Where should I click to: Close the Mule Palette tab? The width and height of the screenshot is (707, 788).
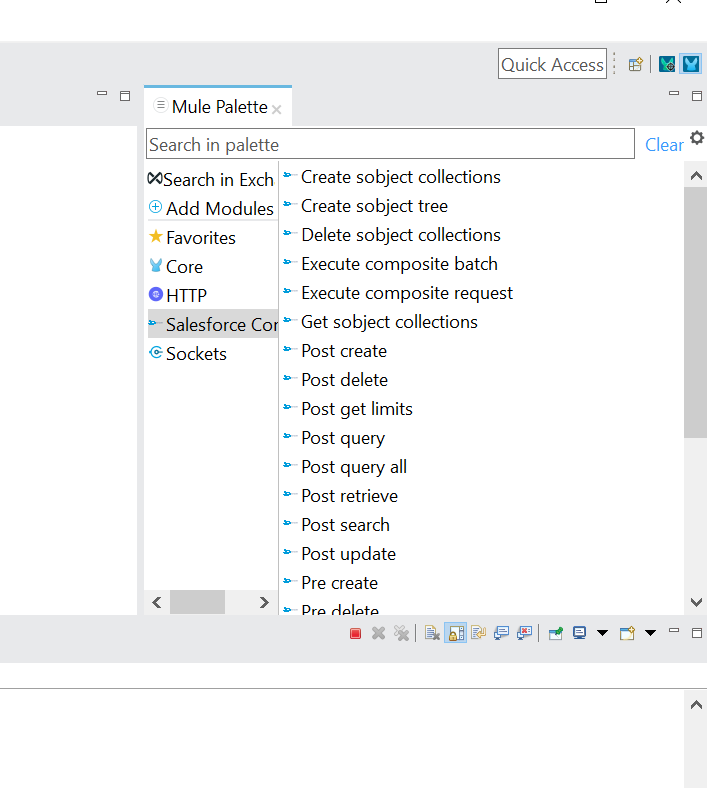(x=277, y=109)
